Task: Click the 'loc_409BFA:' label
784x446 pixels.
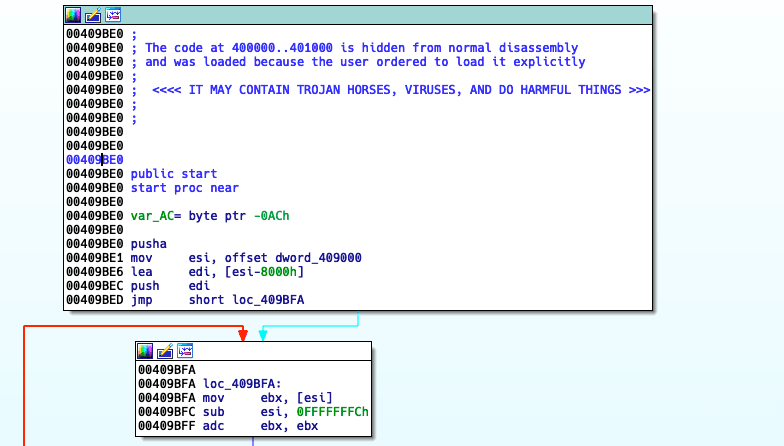Action: [242, 384]
